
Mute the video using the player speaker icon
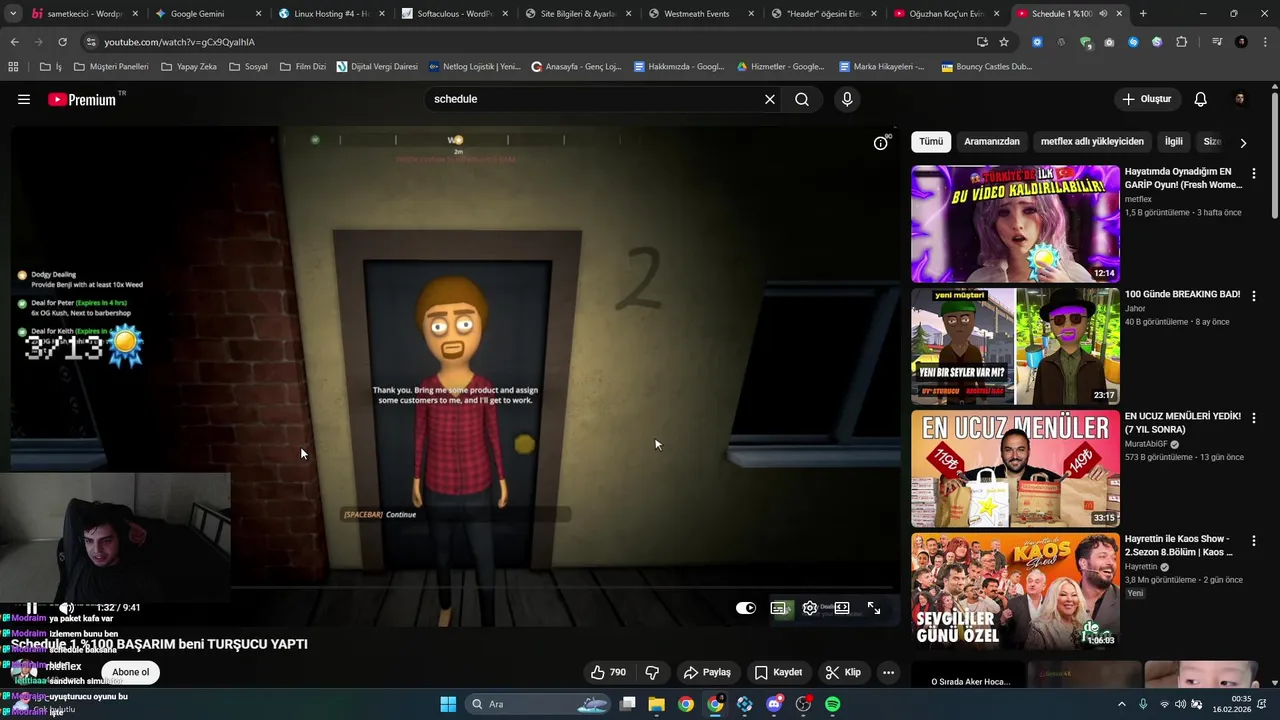(x=66, y=608)
